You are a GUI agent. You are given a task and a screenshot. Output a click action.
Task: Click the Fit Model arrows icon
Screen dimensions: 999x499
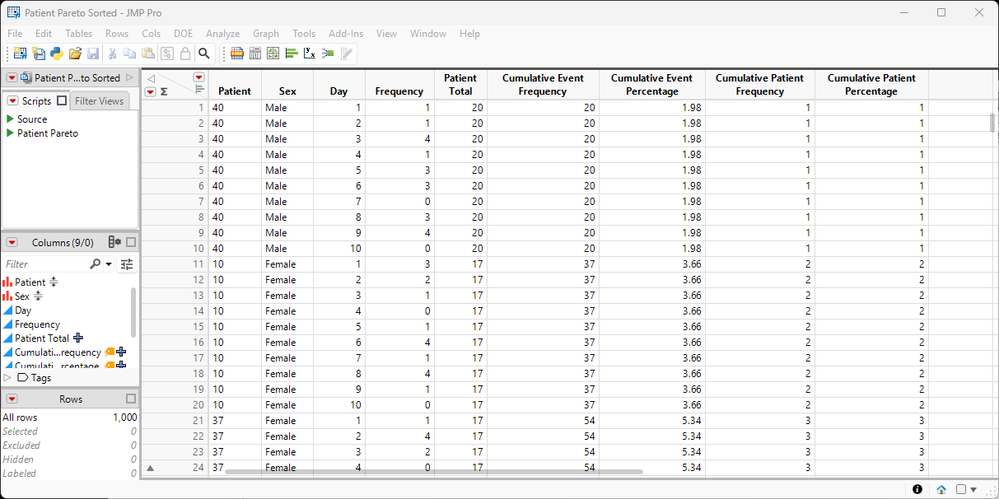(x=328, y=54)
